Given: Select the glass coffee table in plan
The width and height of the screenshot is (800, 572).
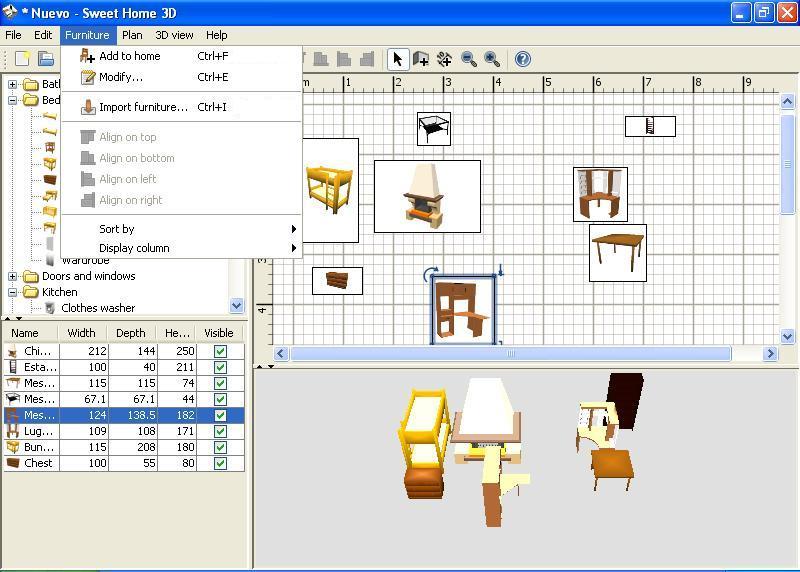Looking at the screenshot, I should coord(434,129).
